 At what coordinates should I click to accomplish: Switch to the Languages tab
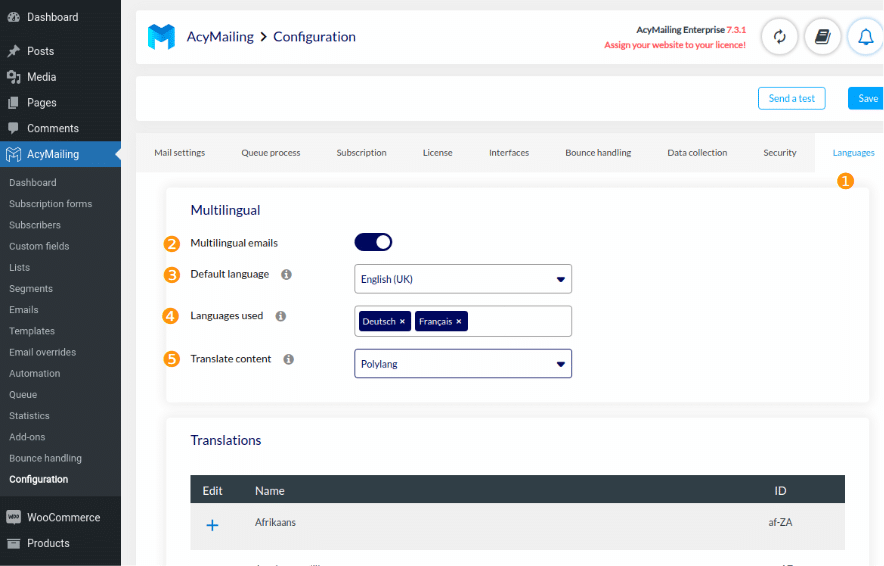pyautogui.click(x=854, y=153)
